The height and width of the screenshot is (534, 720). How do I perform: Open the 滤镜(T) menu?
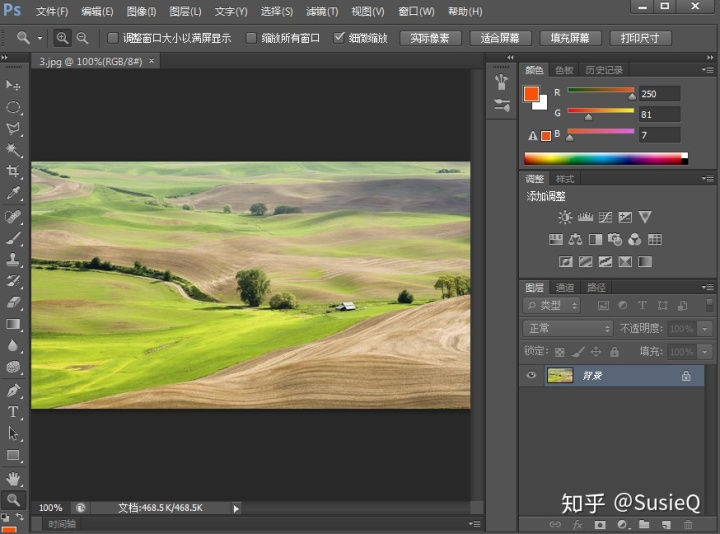point(322,11)
